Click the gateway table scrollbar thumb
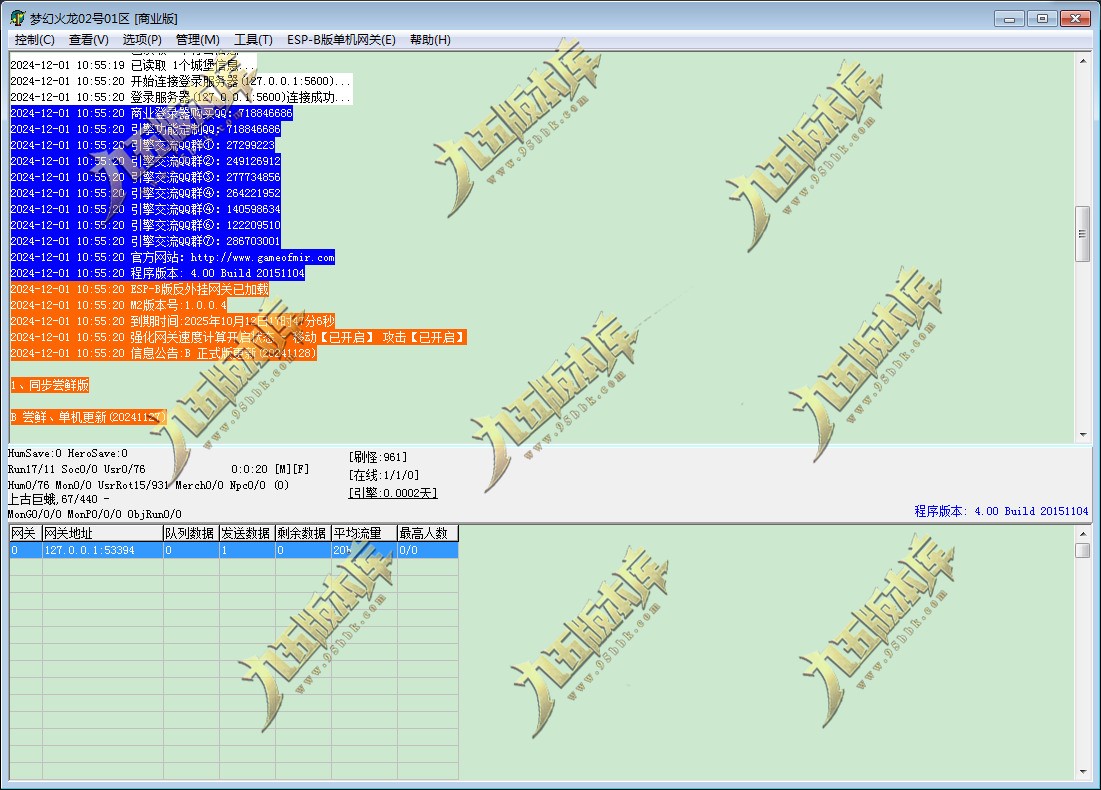Viewport: 1101px width, 790px height. pos(1083,550)
